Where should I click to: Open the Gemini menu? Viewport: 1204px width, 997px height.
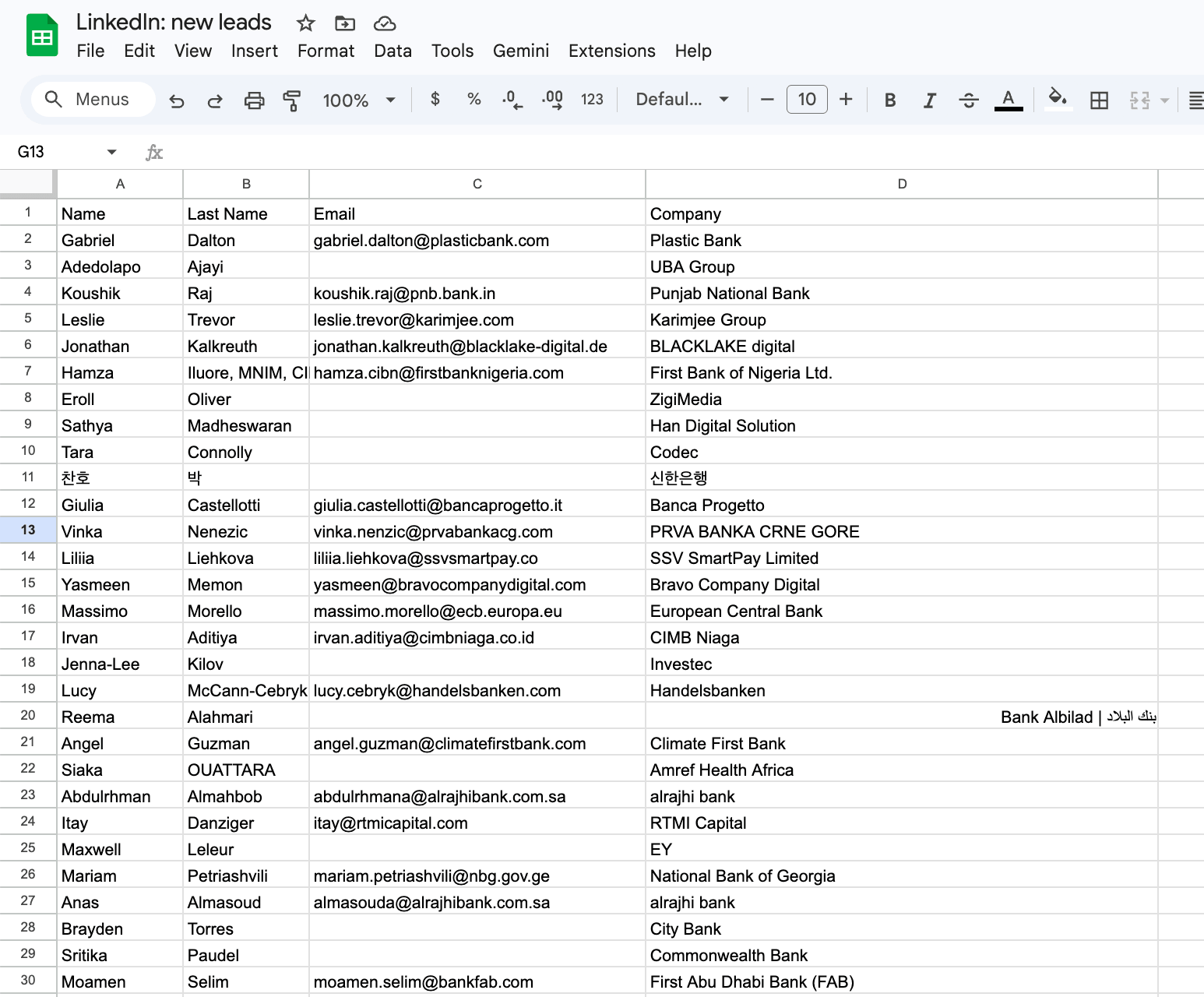pyautogui.click(x=521, y=51)
